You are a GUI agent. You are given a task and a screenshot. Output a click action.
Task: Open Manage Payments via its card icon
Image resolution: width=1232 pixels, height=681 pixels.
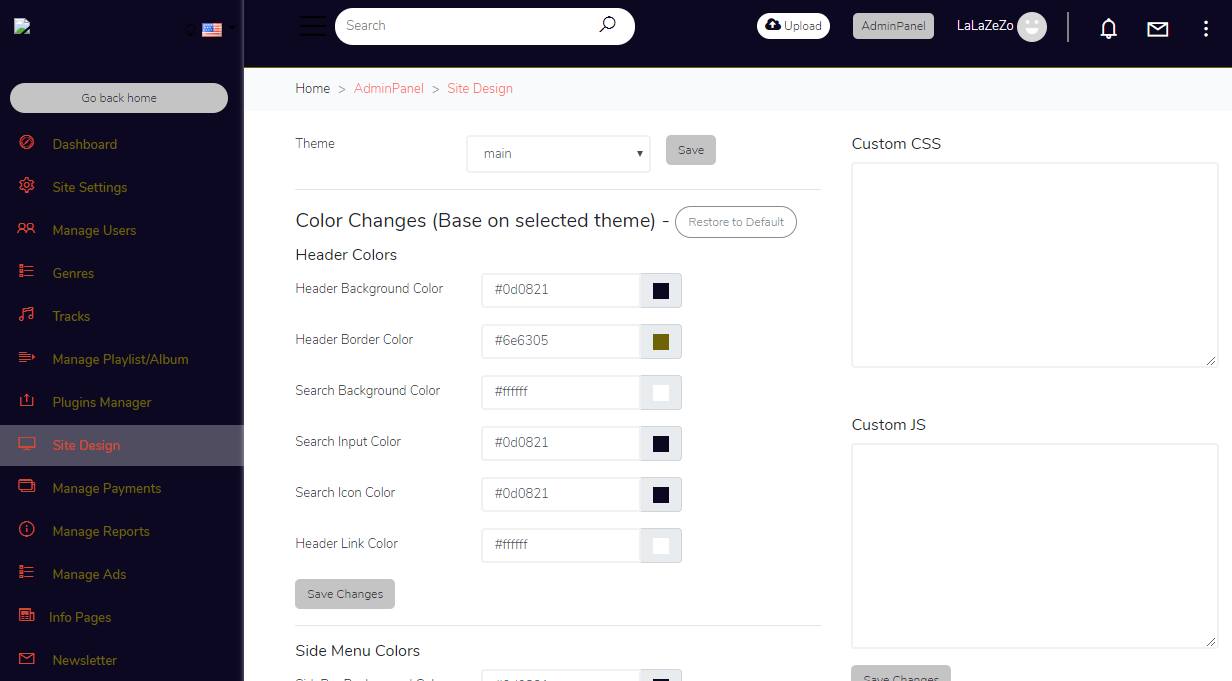(x=27, y=488)
